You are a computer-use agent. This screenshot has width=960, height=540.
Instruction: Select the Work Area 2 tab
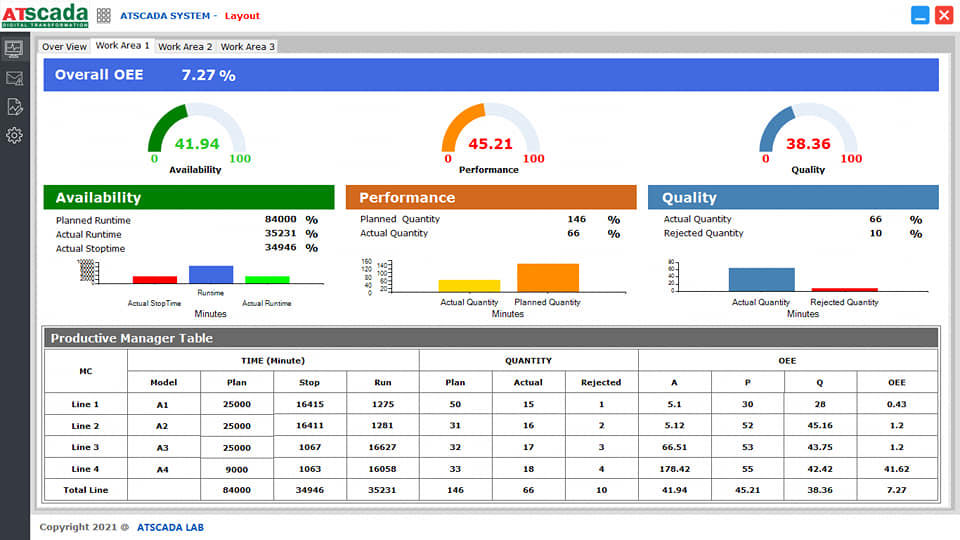click(x=185, y=47)
